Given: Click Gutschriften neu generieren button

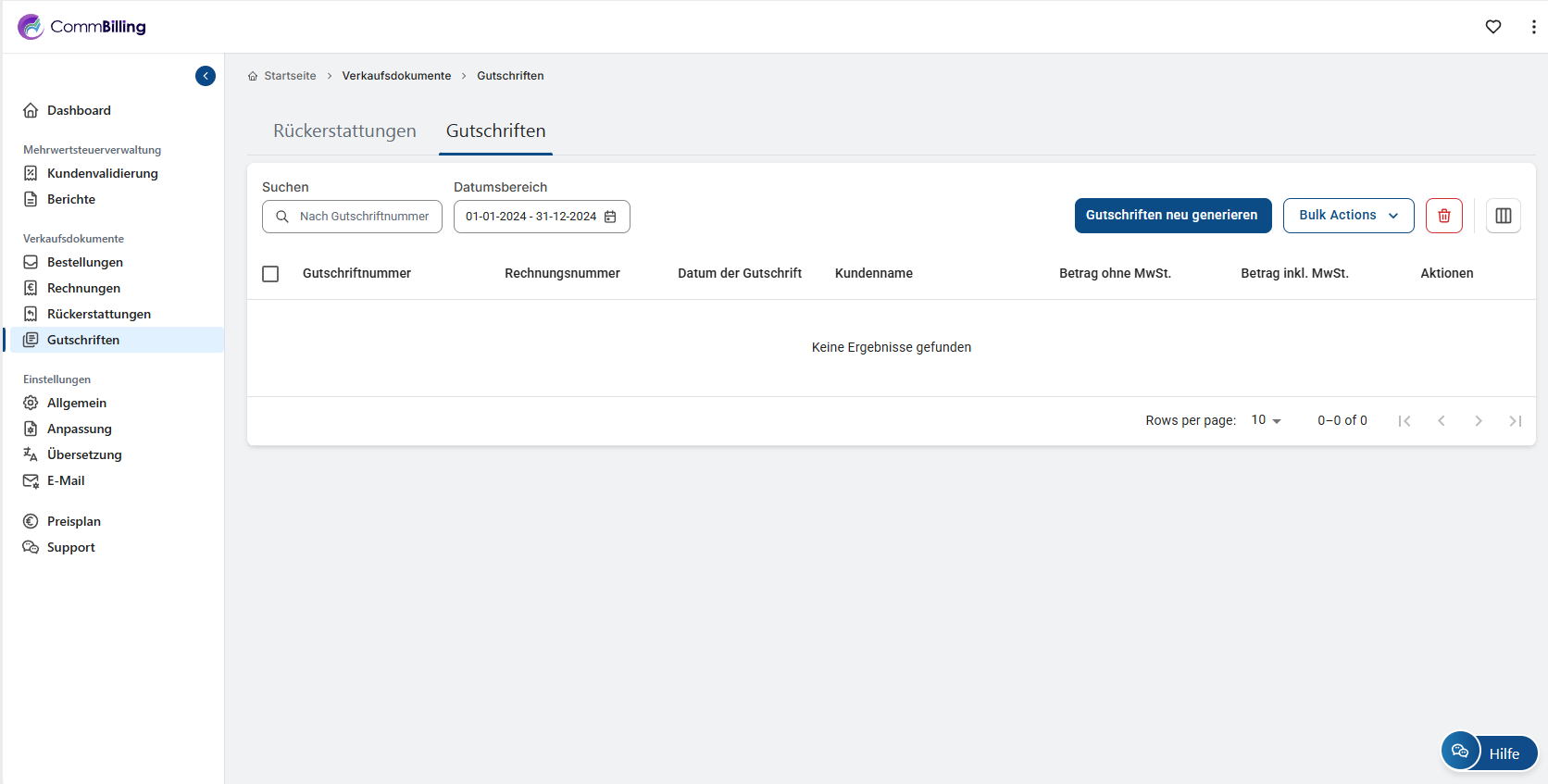Looking at the screenshot, I should tap(1172, 216).
